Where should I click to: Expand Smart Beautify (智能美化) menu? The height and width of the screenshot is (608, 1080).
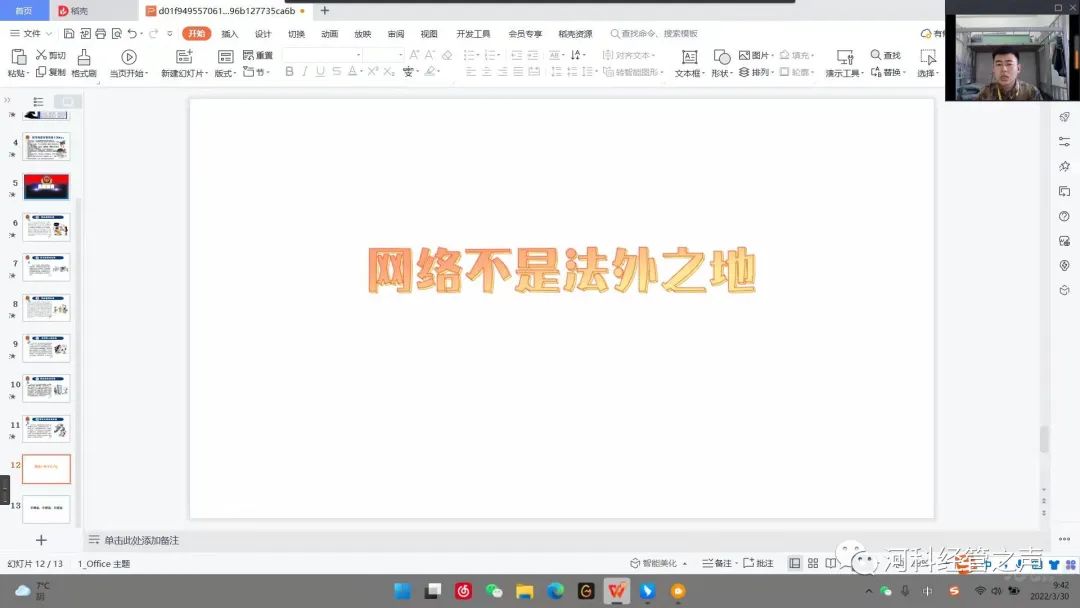tap(658, 563)
